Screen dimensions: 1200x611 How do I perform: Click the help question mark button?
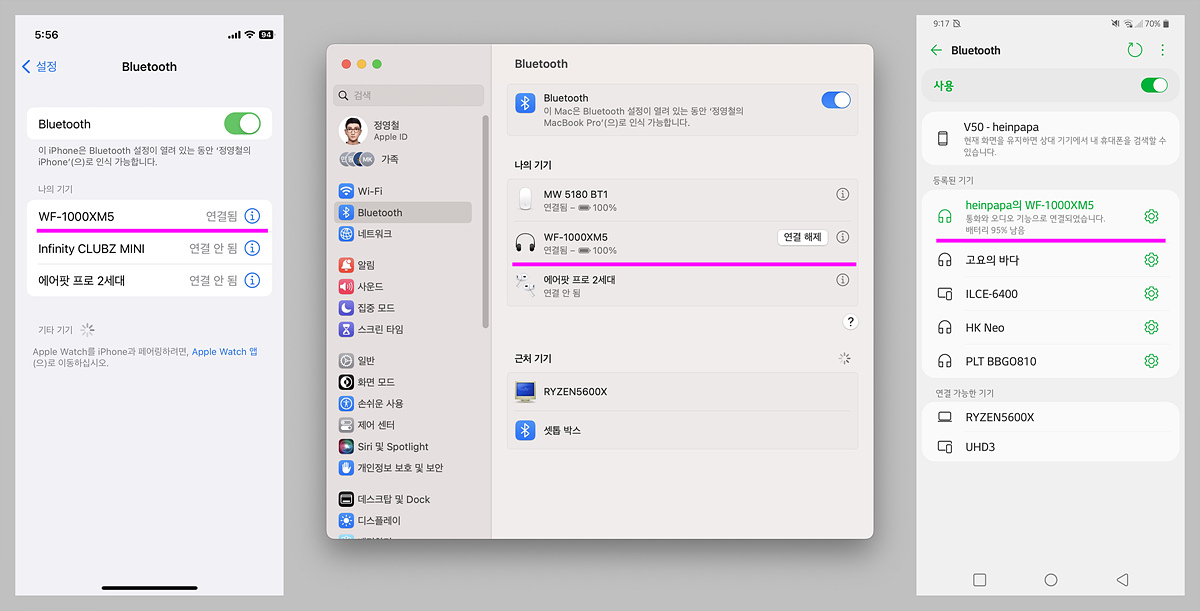pyautogui.click(x=850, y=322)
